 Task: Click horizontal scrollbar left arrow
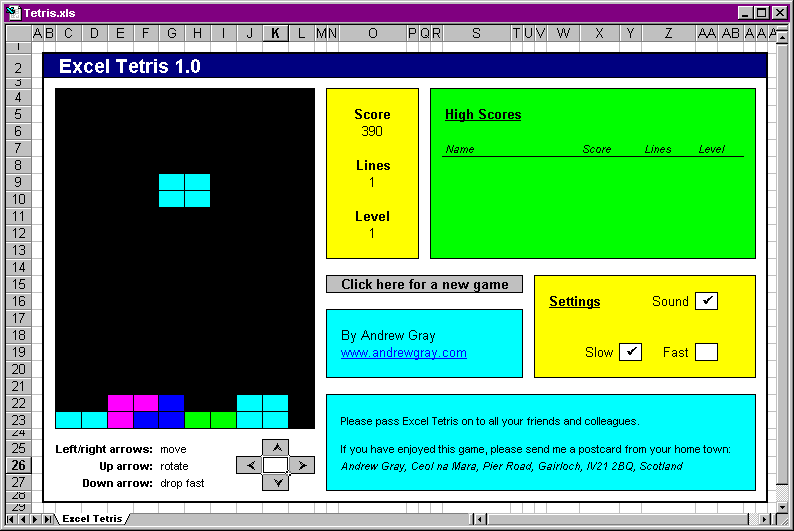click(481, 519)
